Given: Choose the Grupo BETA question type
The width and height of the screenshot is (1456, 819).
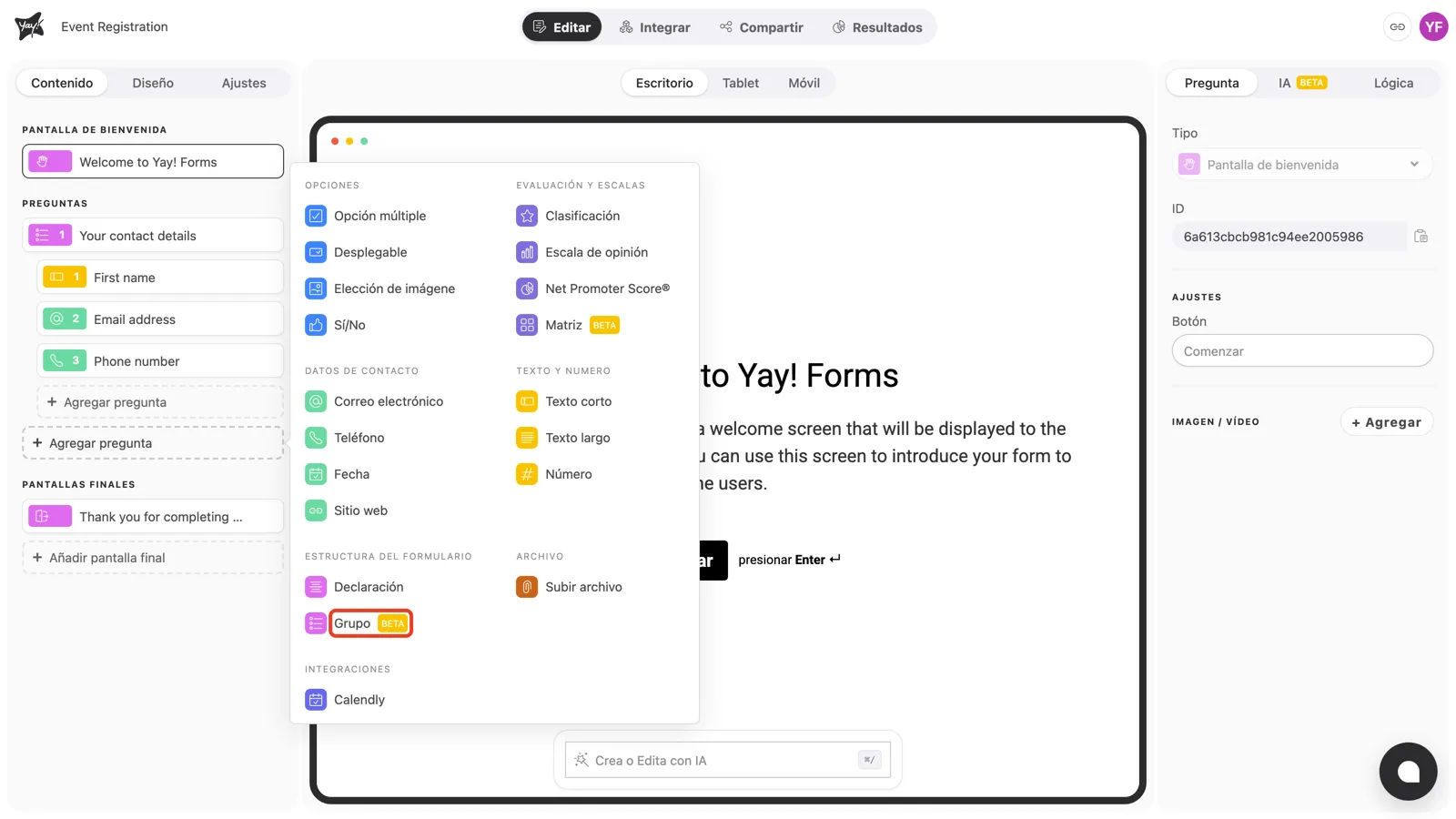Looking at the screenshot, I should 370,623.
